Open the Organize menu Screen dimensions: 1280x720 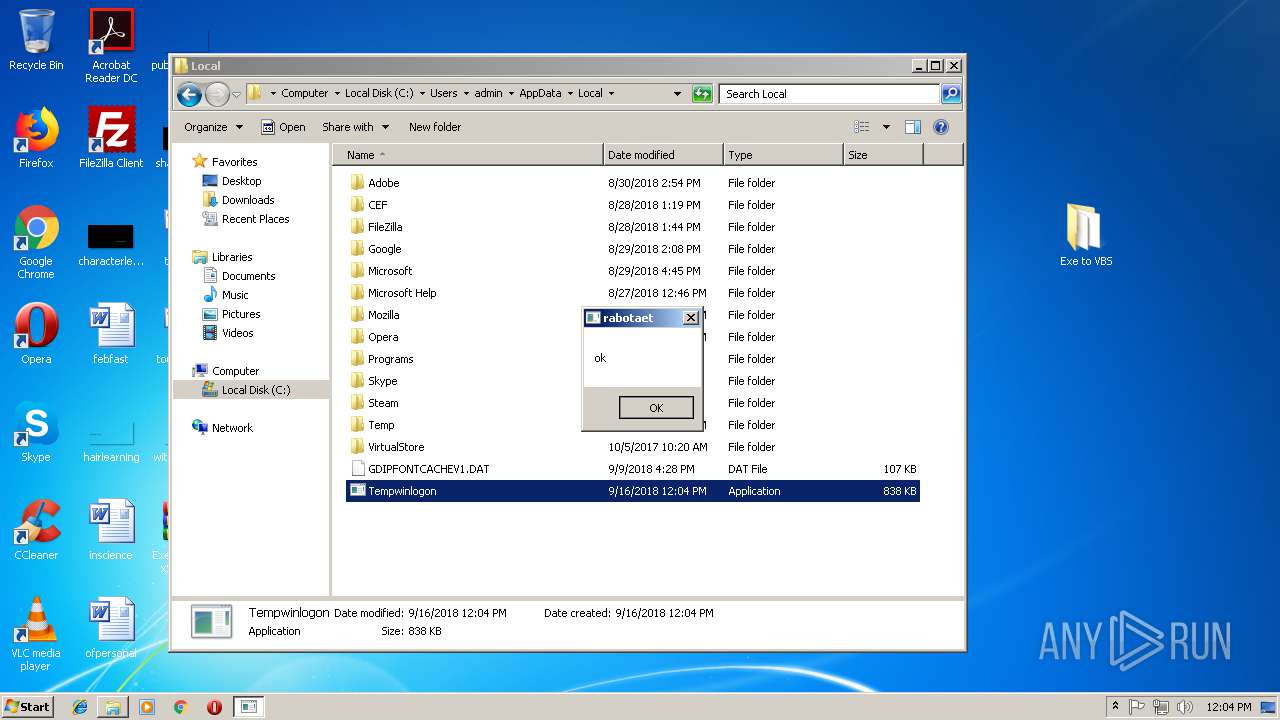point(213,127)
